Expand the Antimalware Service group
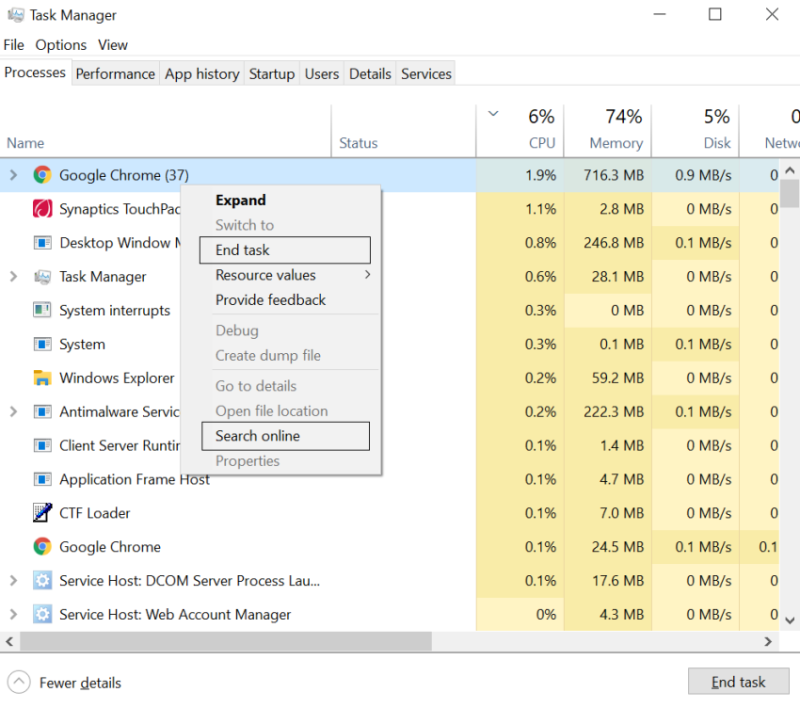800x708 pixels. pos(14,412)
